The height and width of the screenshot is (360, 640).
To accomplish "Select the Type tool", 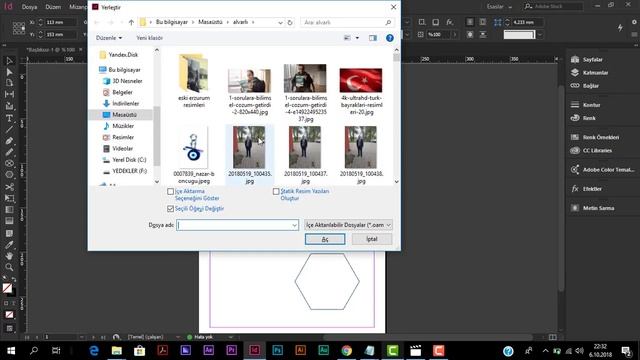I will [9, 118].
